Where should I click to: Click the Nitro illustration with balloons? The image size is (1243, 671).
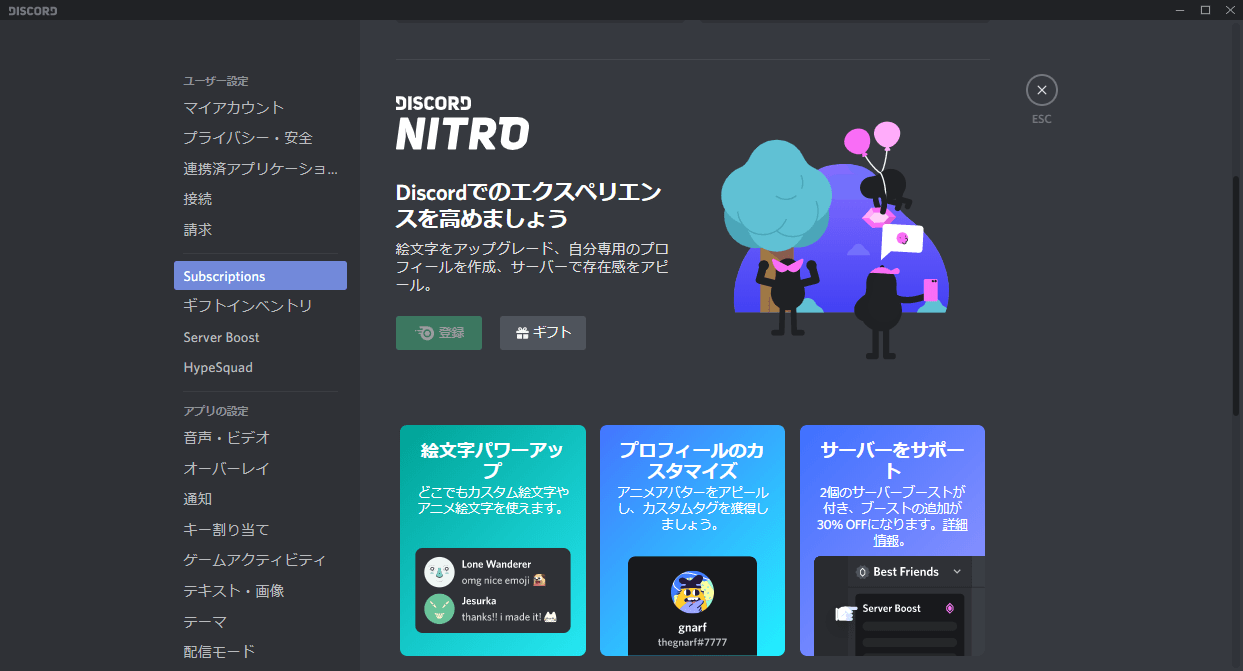tap(836, 240)
